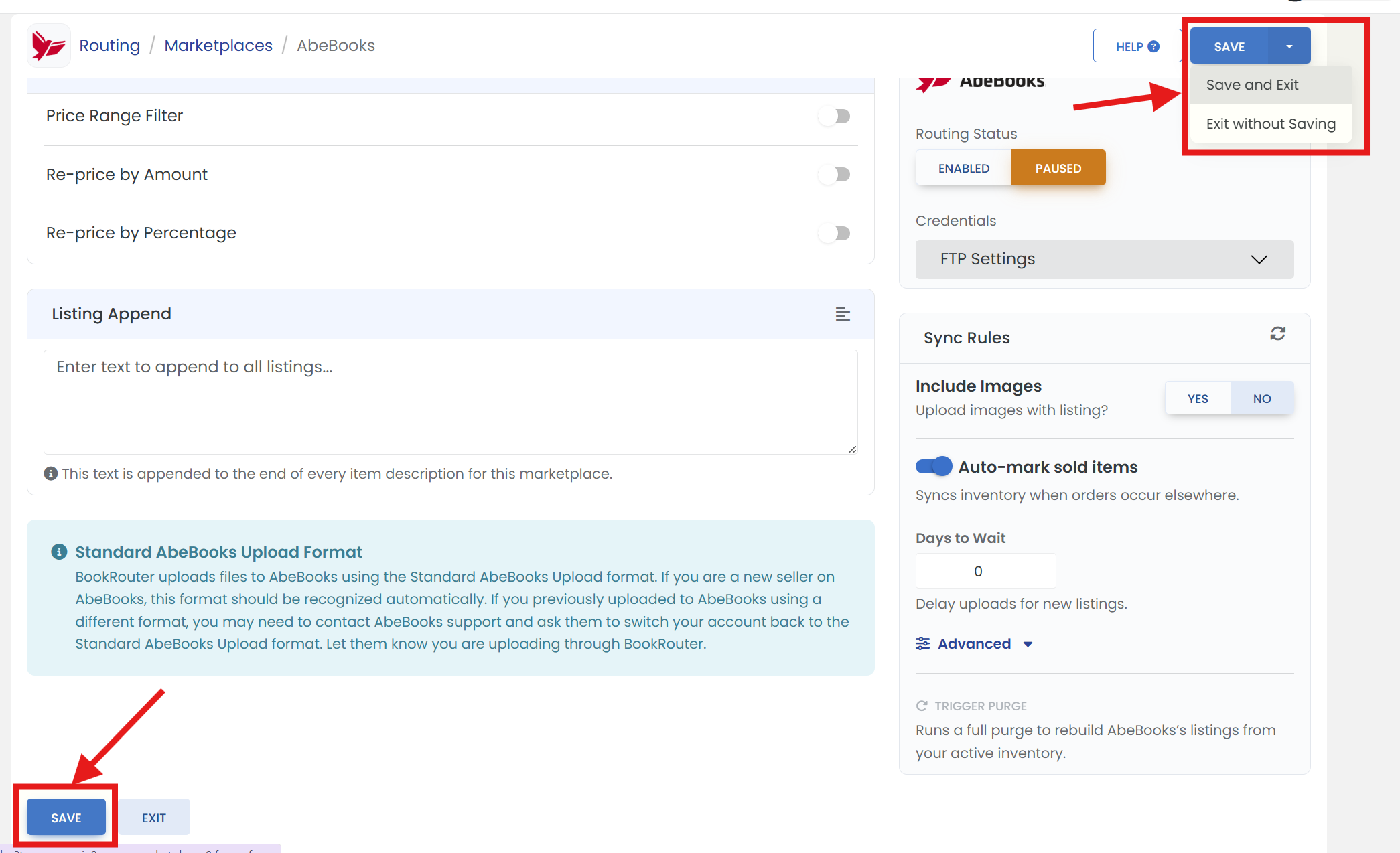Select YES for Include Images
The image size is (1400, 853).
(x=1198, y=398)
